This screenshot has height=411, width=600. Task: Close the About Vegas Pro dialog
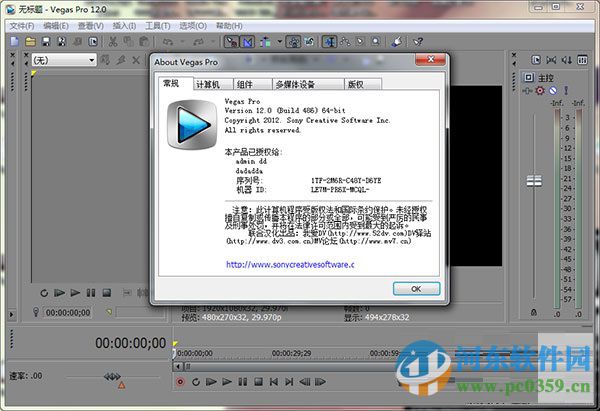pyautogui.click(x=430, y=59)
